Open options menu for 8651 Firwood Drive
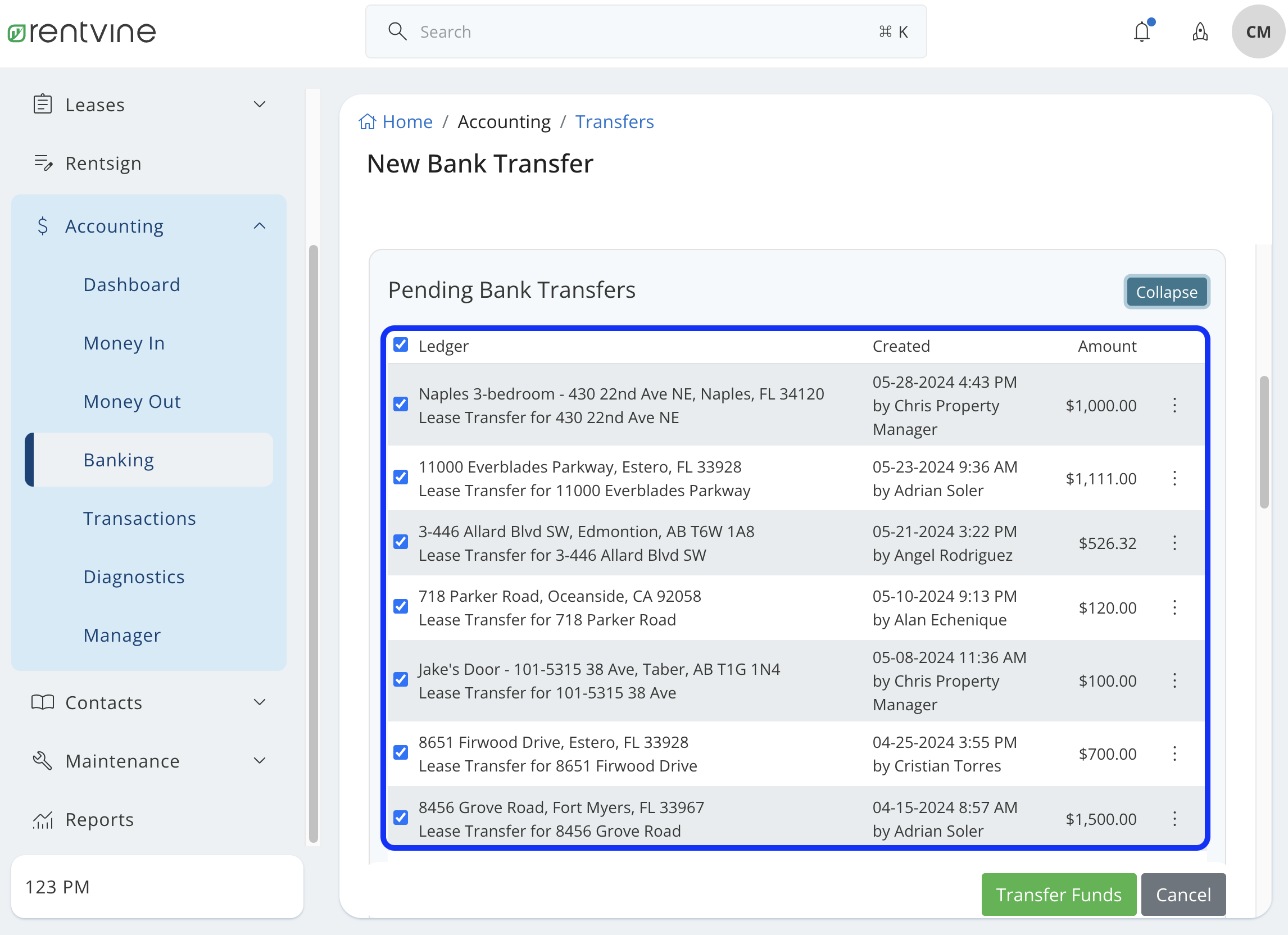1288x935 pixels. pos(1175,754)
